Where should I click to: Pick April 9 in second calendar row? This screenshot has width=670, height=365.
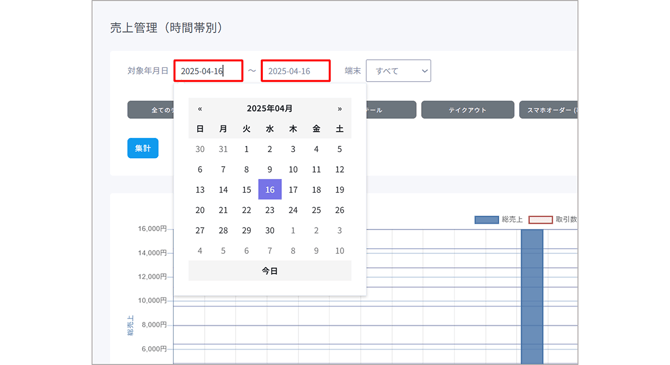[x=270, y=170]
